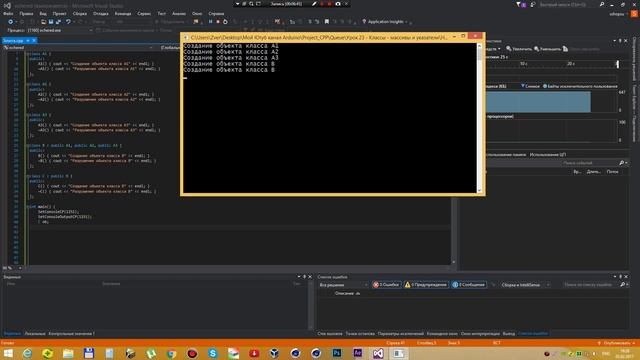
Task: Switch to the Параметры исключений tab
Action: (401, 333)
